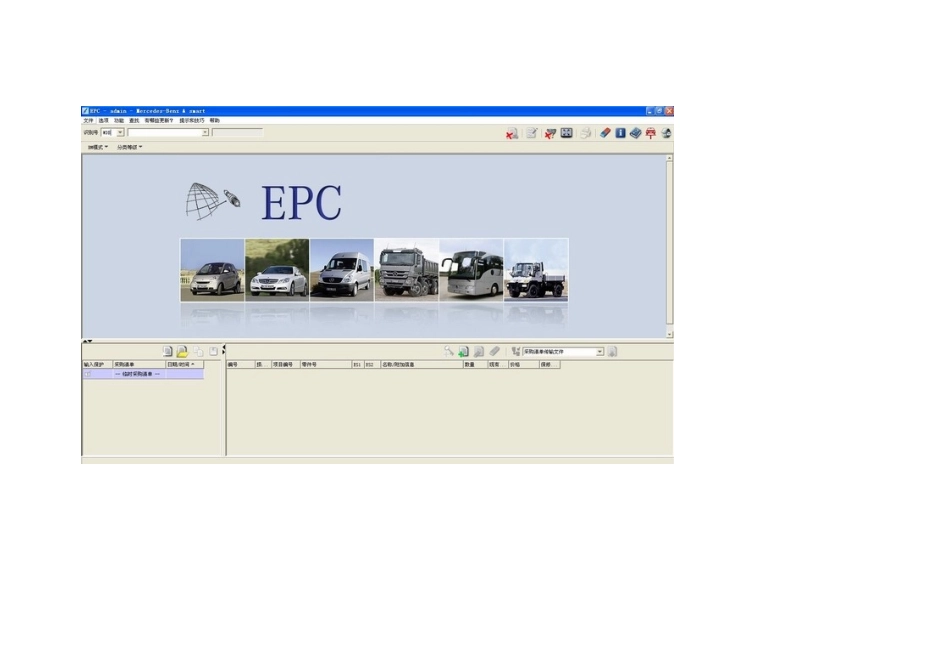Image resolution: width=950 pixels, height=672 pixels.
Task: Click the copy list icon in lower panel
Action: pos(198,351)
